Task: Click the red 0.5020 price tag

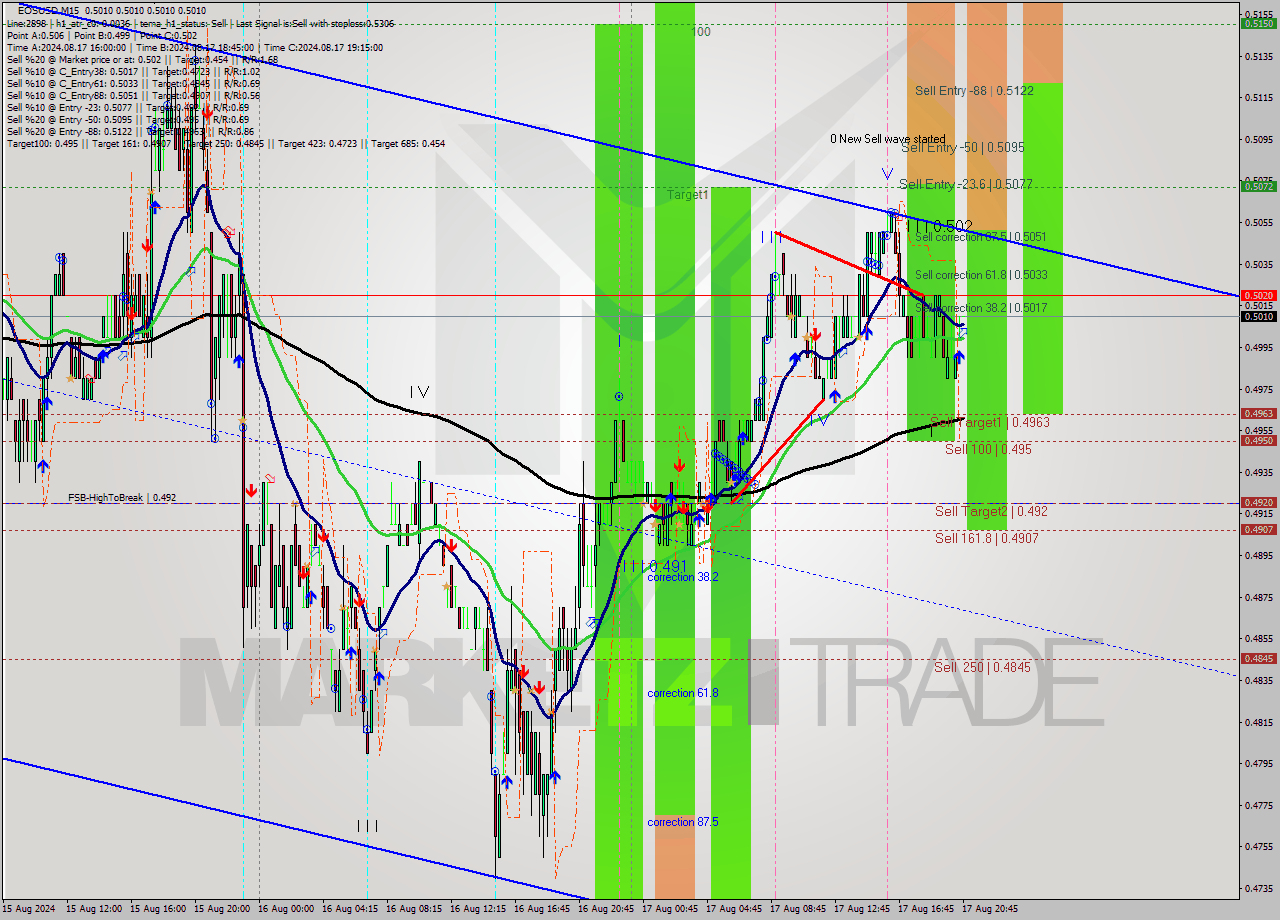Action: click(1257, 295)
